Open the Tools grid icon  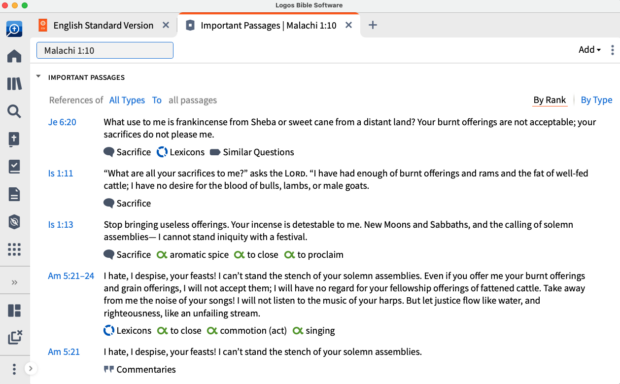click(x=14, y=250)
